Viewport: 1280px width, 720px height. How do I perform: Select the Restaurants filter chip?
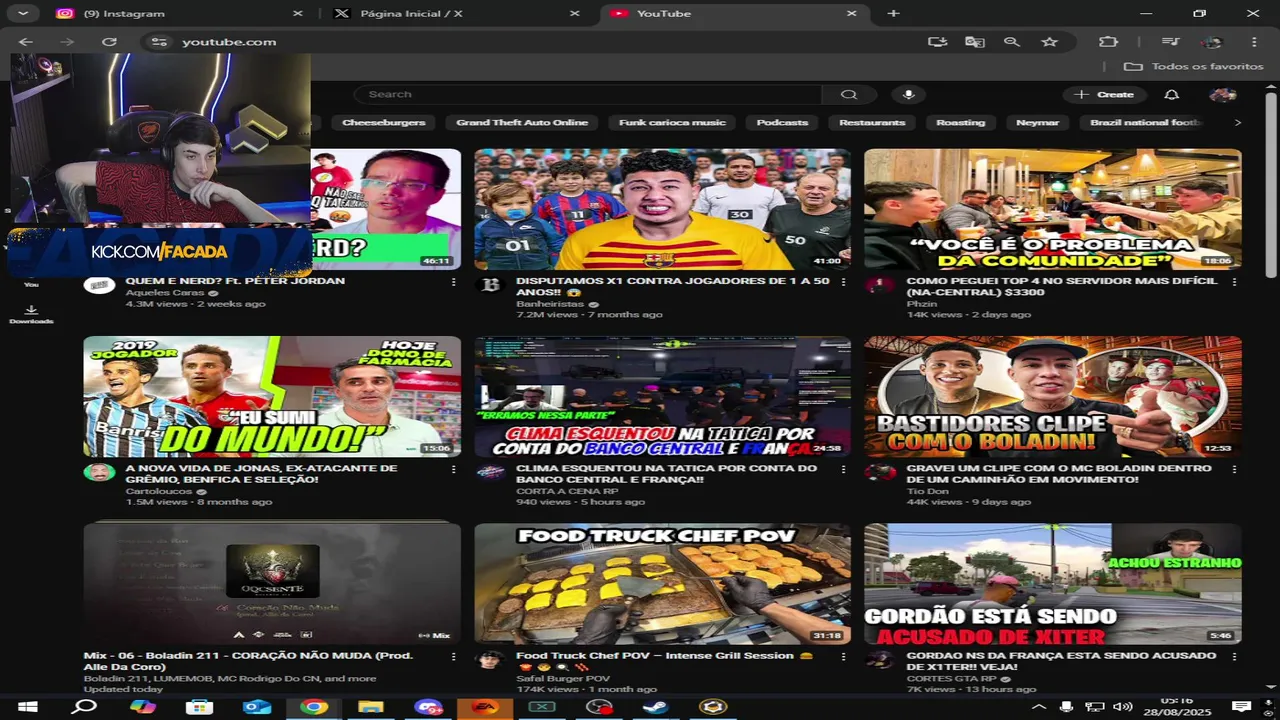point(872,122)
